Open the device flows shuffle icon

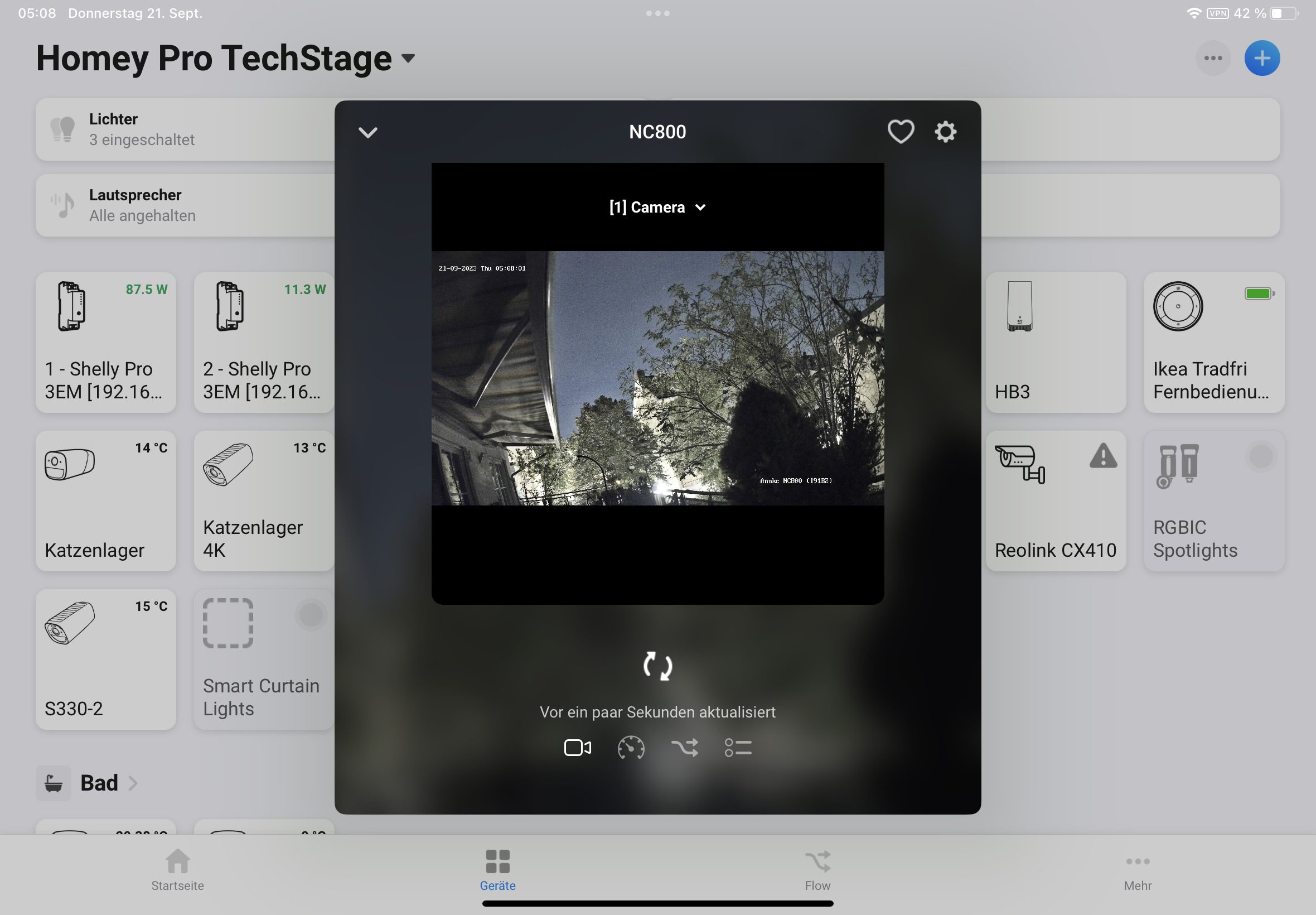684,748
